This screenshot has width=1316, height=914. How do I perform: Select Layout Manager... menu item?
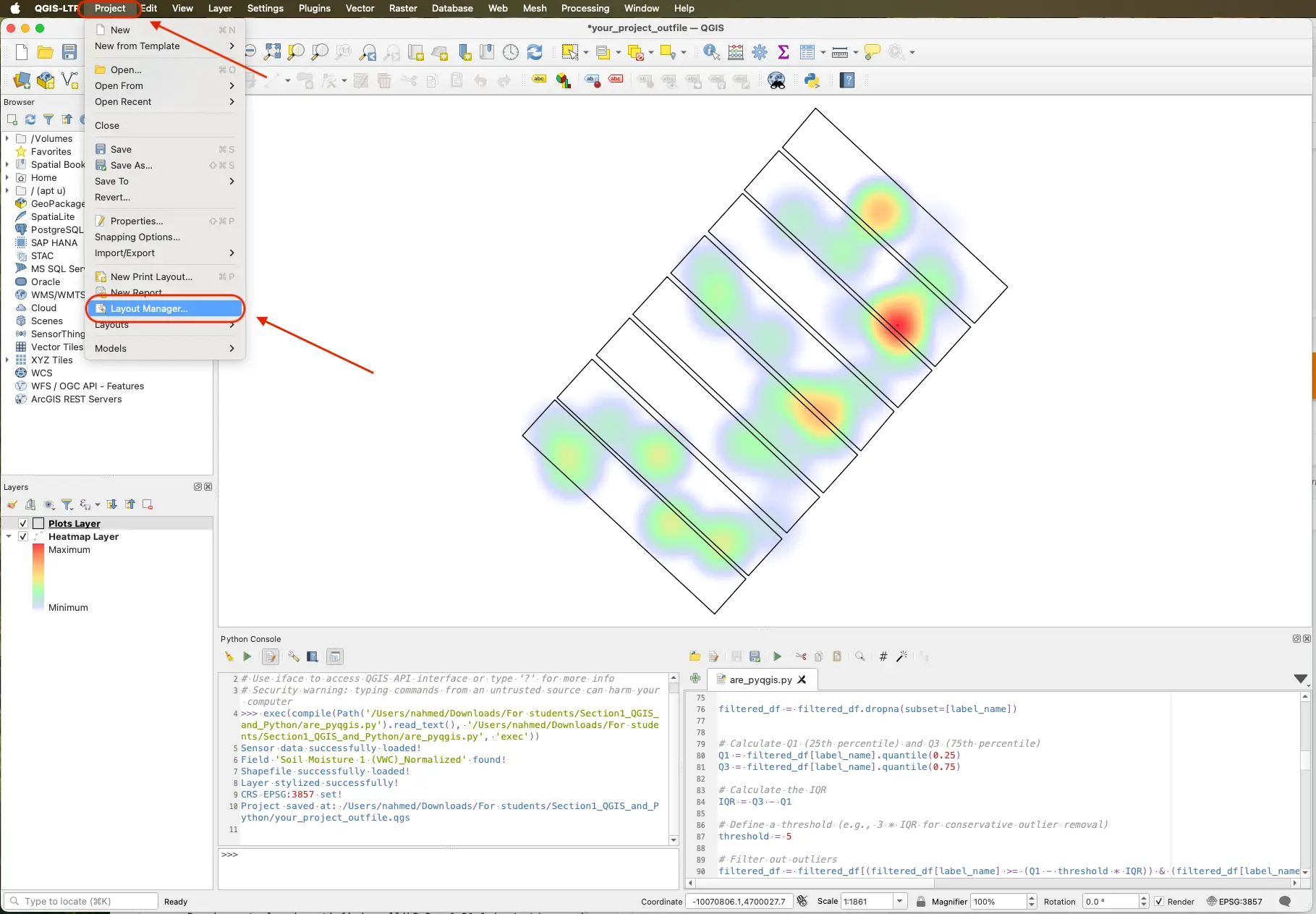(x=165, y=308)
